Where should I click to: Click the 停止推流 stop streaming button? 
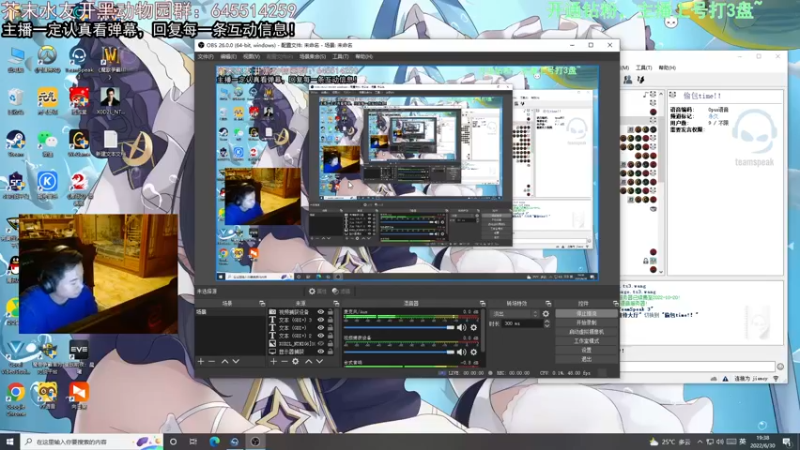(586, 313)
